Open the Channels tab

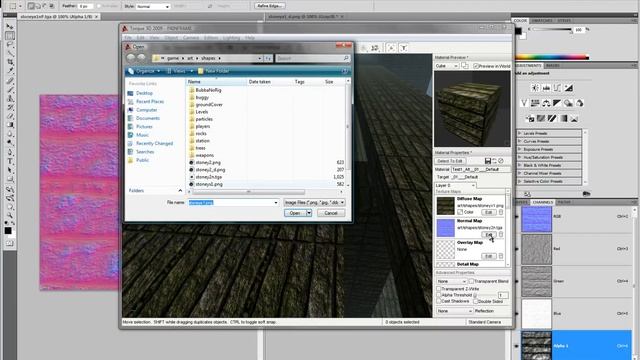(542, 202)
